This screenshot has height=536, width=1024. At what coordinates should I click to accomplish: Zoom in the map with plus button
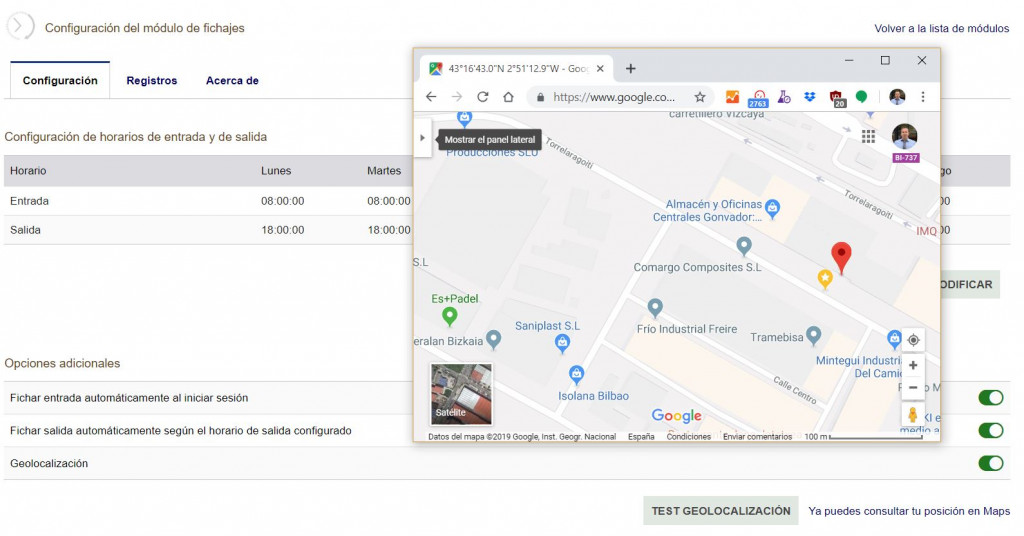913,366
